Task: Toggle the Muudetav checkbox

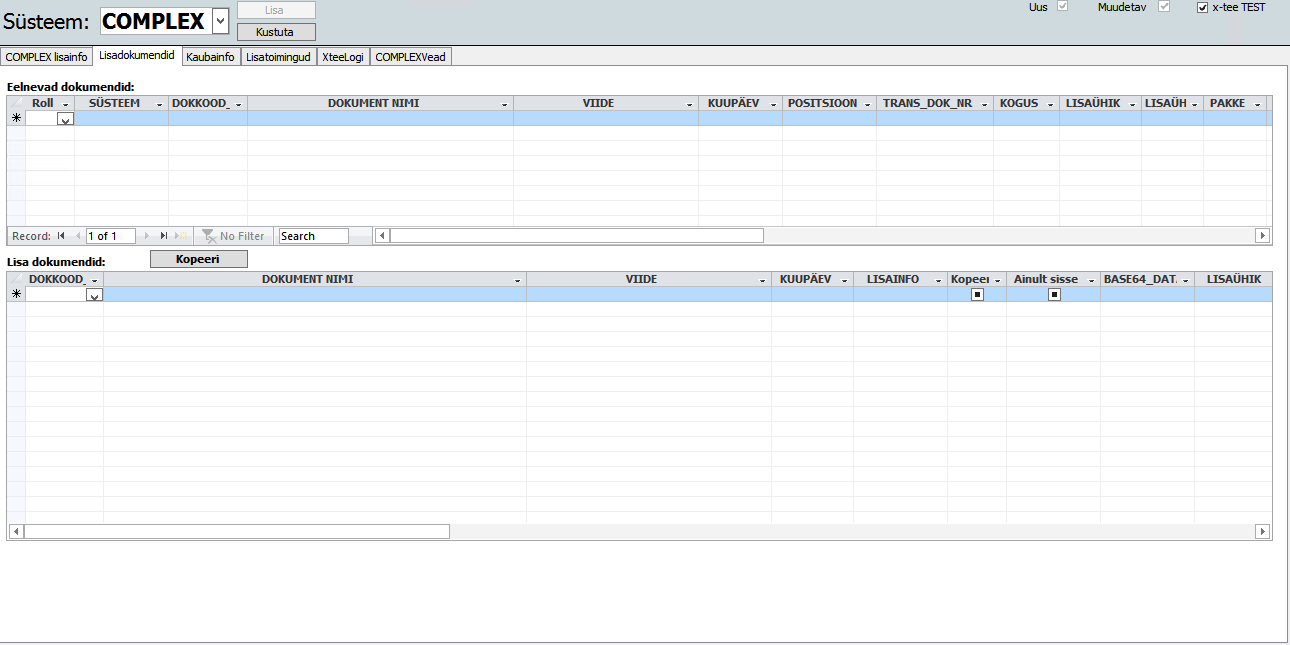Action: point(1164,7)
